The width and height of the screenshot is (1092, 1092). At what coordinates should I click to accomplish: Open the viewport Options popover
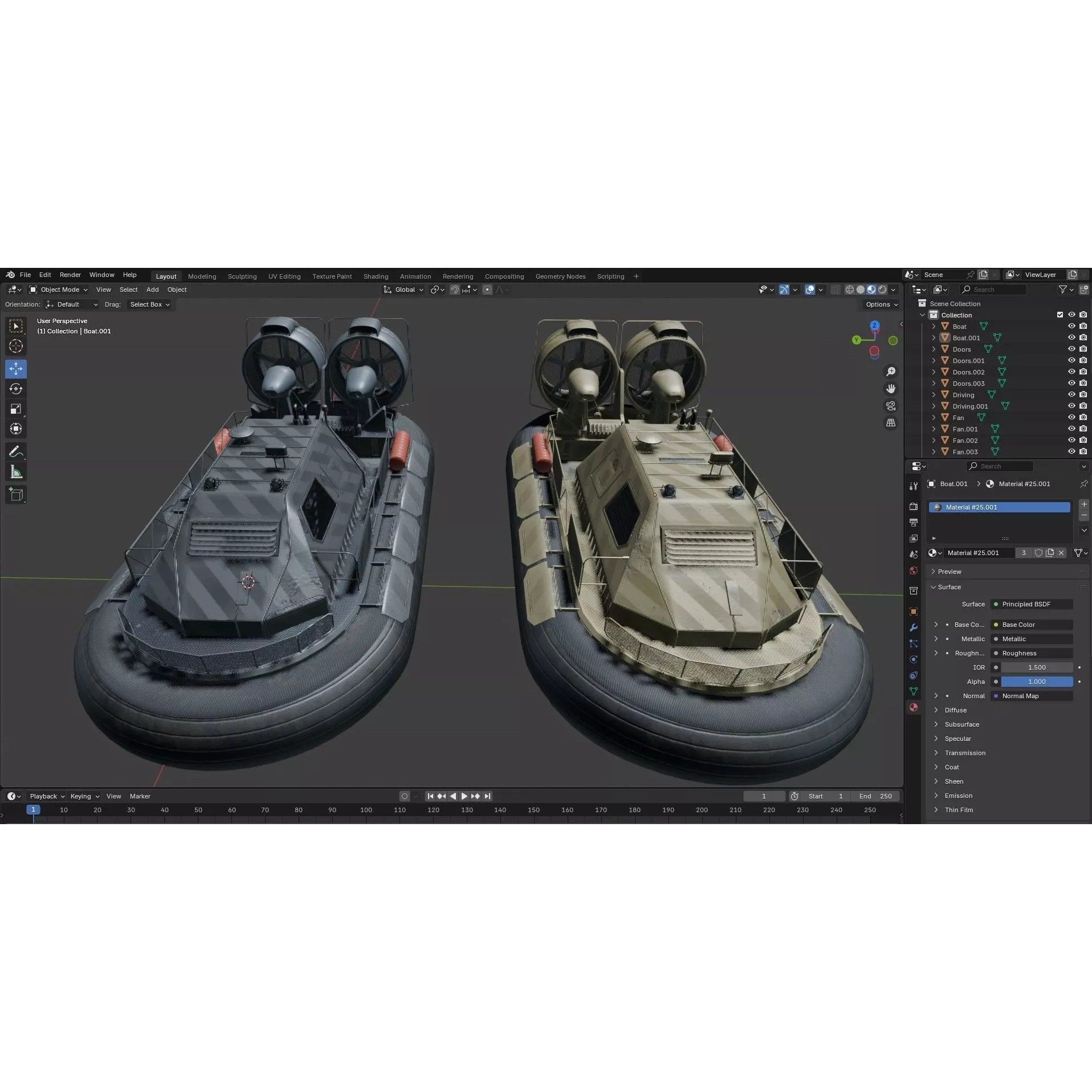coord(880,304)
